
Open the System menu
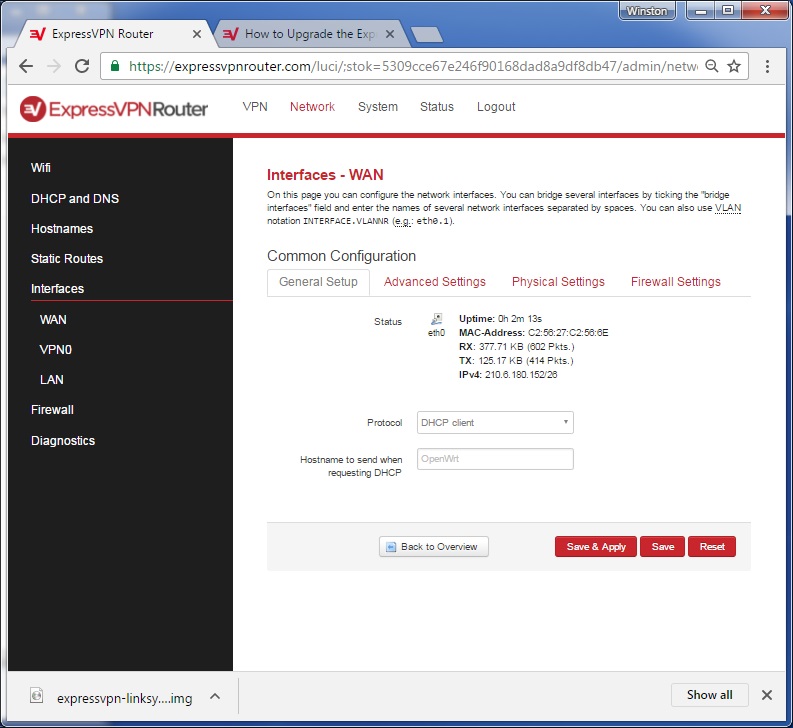[378, 107]
